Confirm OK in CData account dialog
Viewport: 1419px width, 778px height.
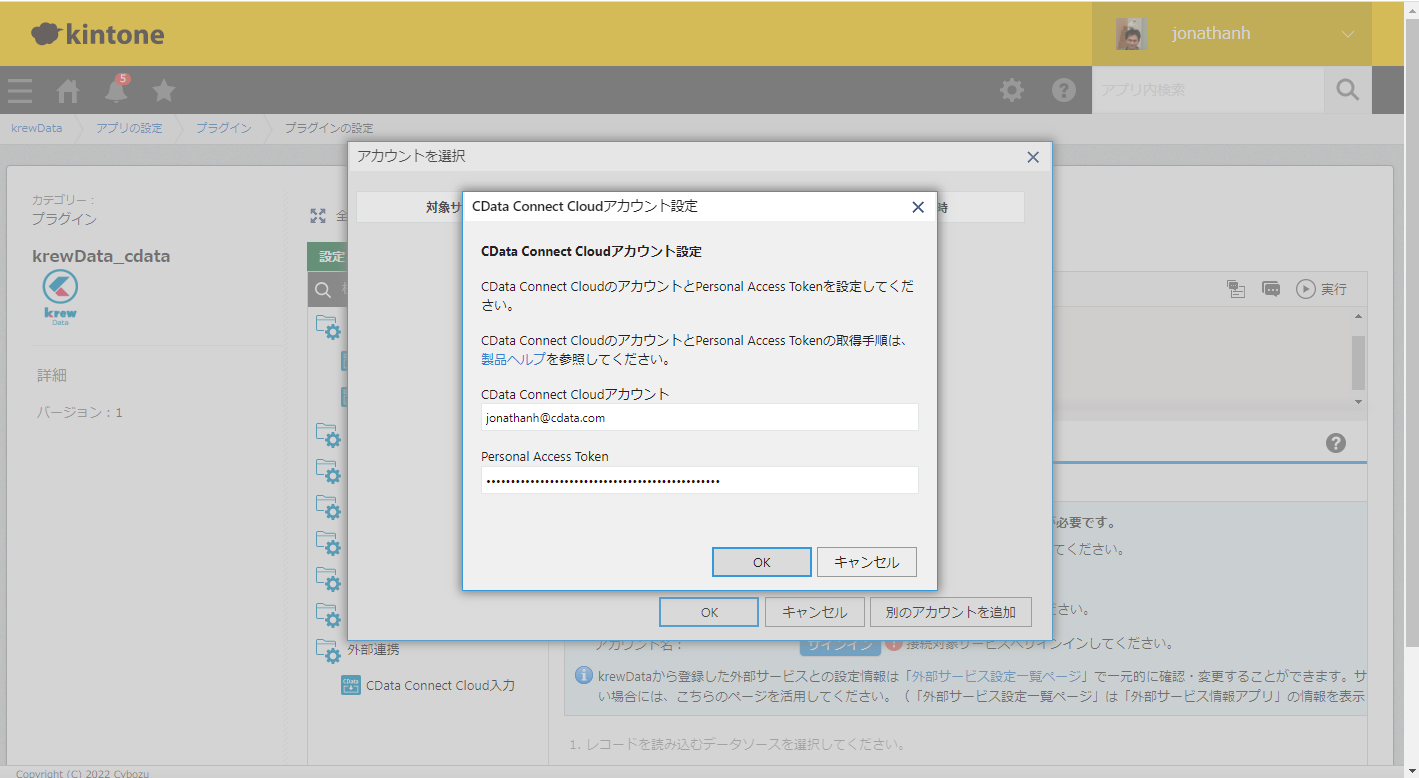[762, 562]
